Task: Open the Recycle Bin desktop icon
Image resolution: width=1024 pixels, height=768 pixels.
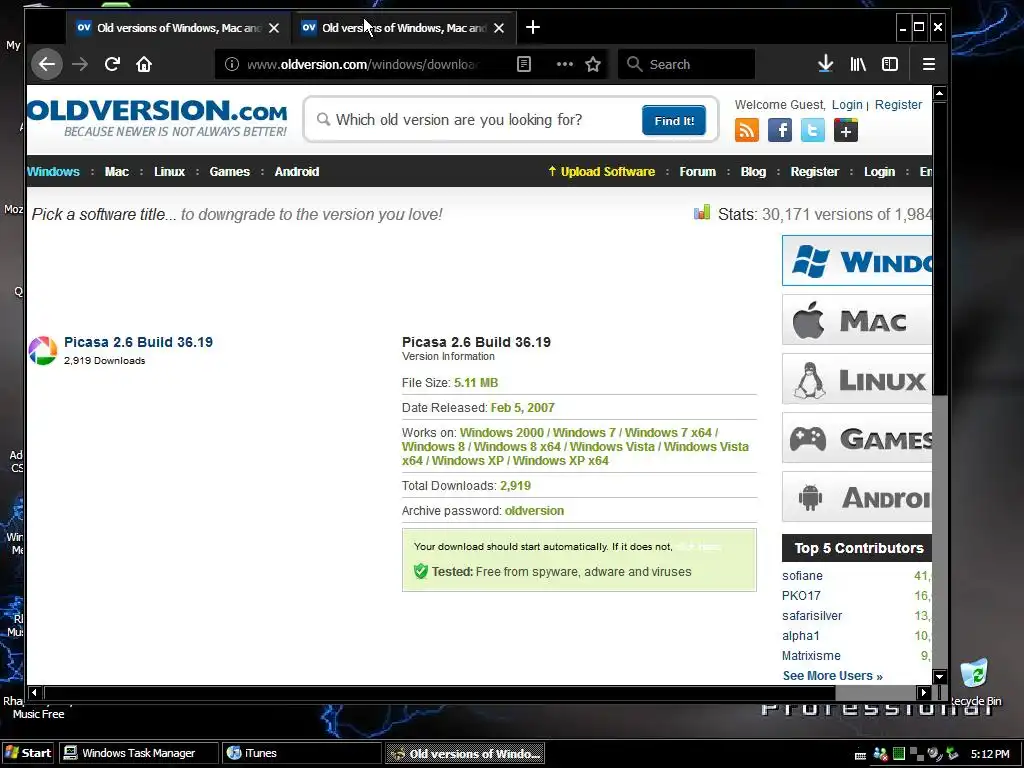Action: (974, 682)
